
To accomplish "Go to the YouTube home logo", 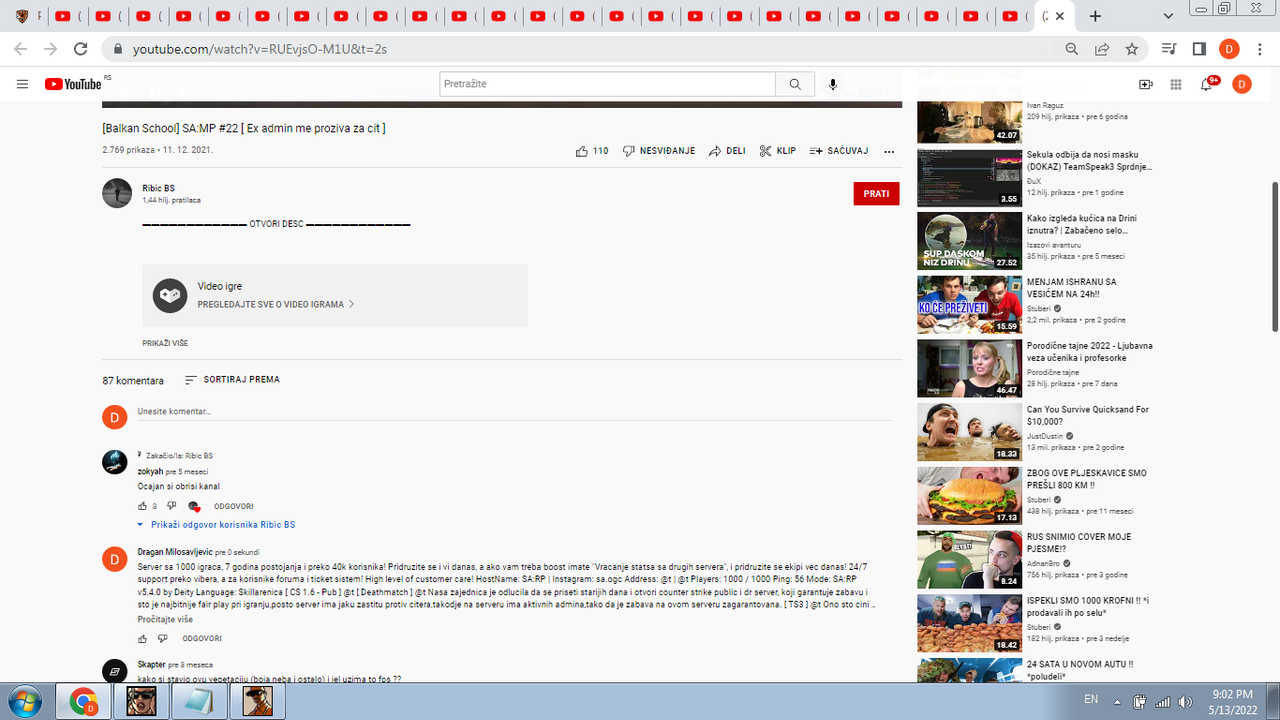I will pos(73,85).
